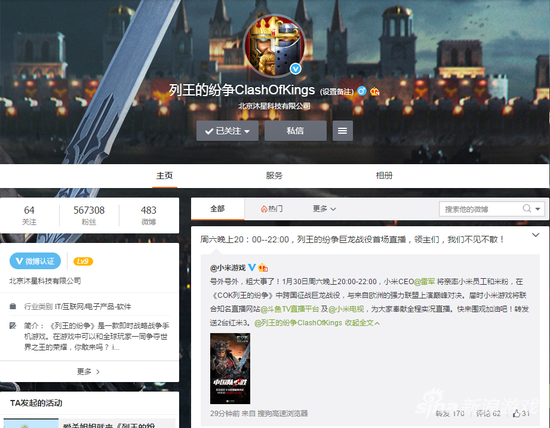The height and width of the screenshot is (428, 550).
Task: Collapse post with 收起全文 link
Action: (x=362, y=323)
